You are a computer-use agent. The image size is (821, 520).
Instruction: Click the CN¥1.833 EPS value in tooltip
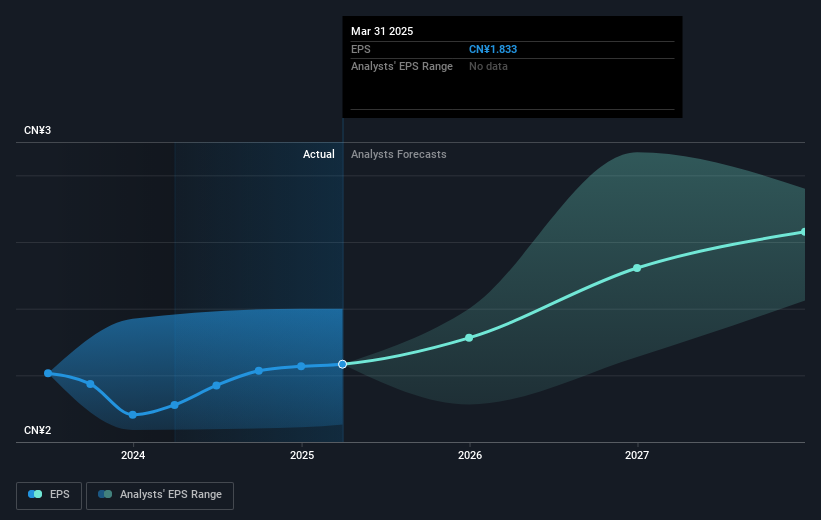pyautogui.click(x=493, y=49)
